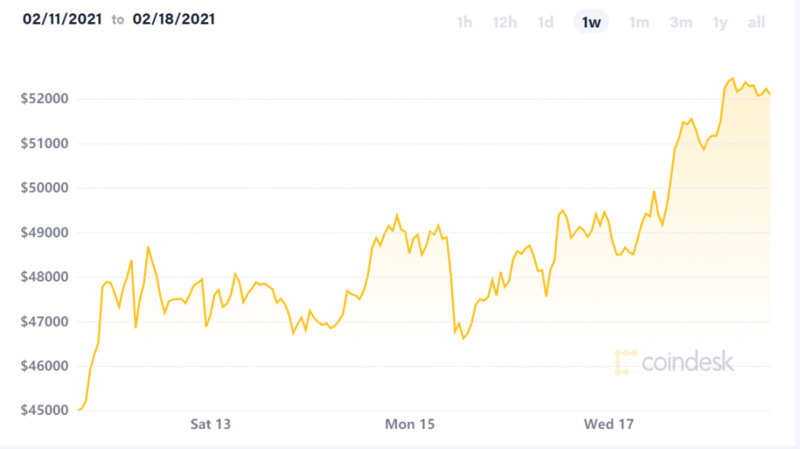Show the 1y price range

point(720,22)
